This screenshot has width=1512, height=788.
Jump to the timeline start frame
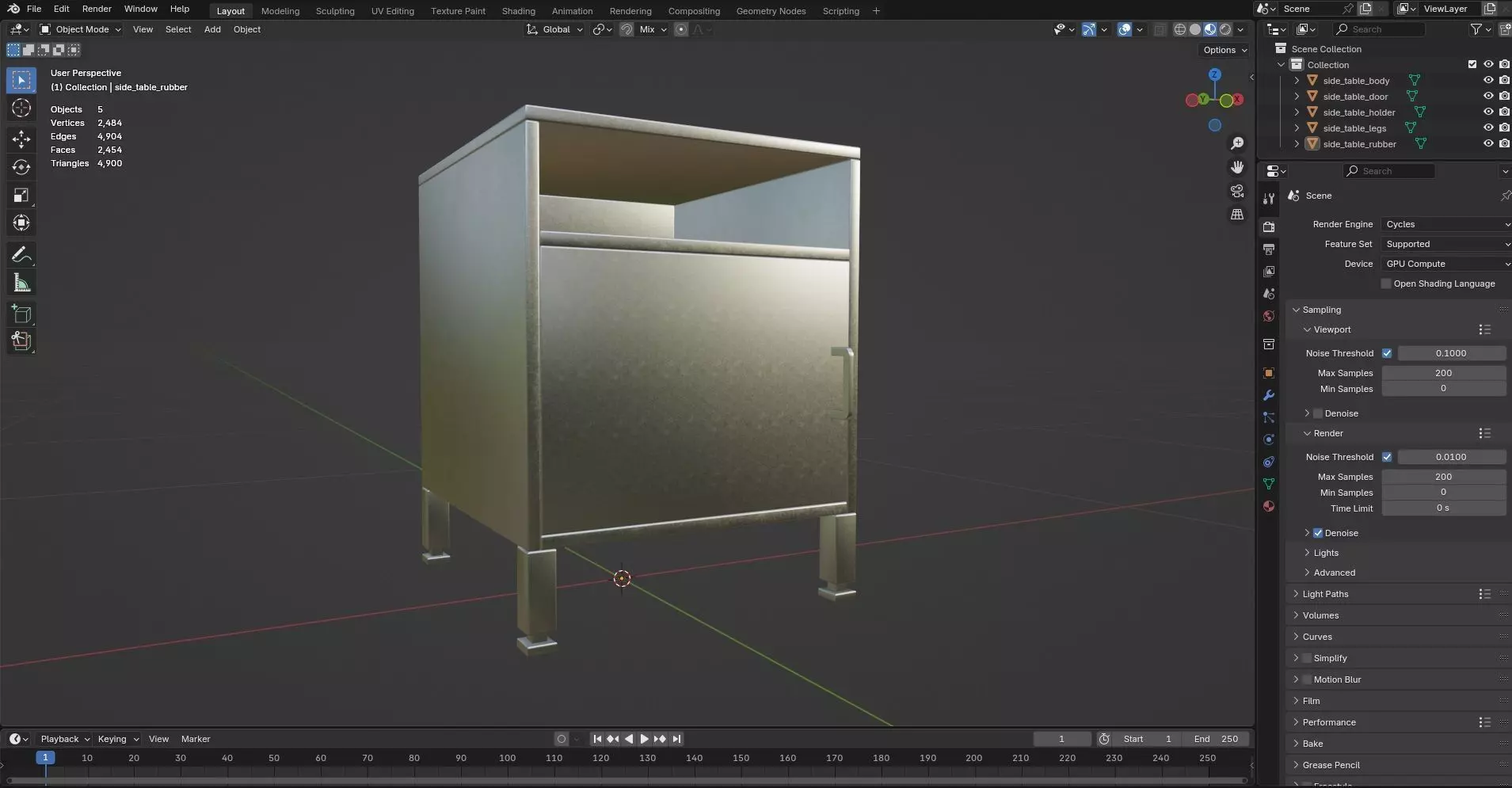pyautogui.click(x=597, y=739)
